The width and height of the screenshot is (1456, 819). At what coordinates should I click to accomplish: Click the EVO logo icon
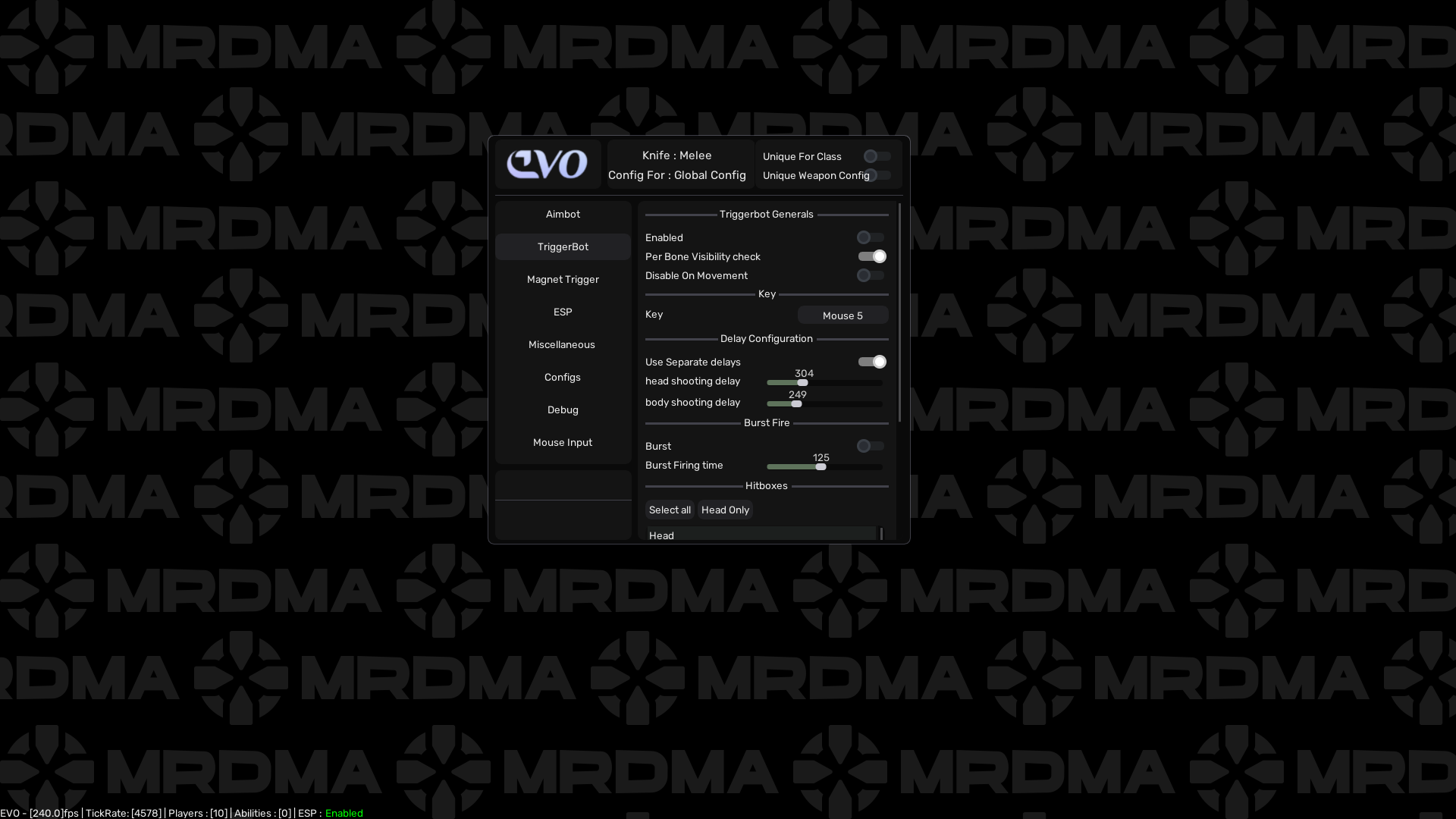(548, 164)
